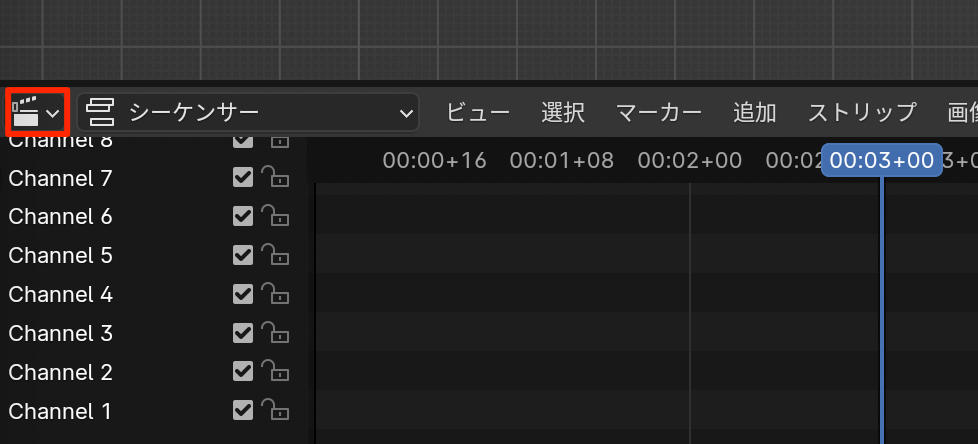The image size is (978, 444).
Task: Click the Channel 1 padlock icon
Action: 275,410
